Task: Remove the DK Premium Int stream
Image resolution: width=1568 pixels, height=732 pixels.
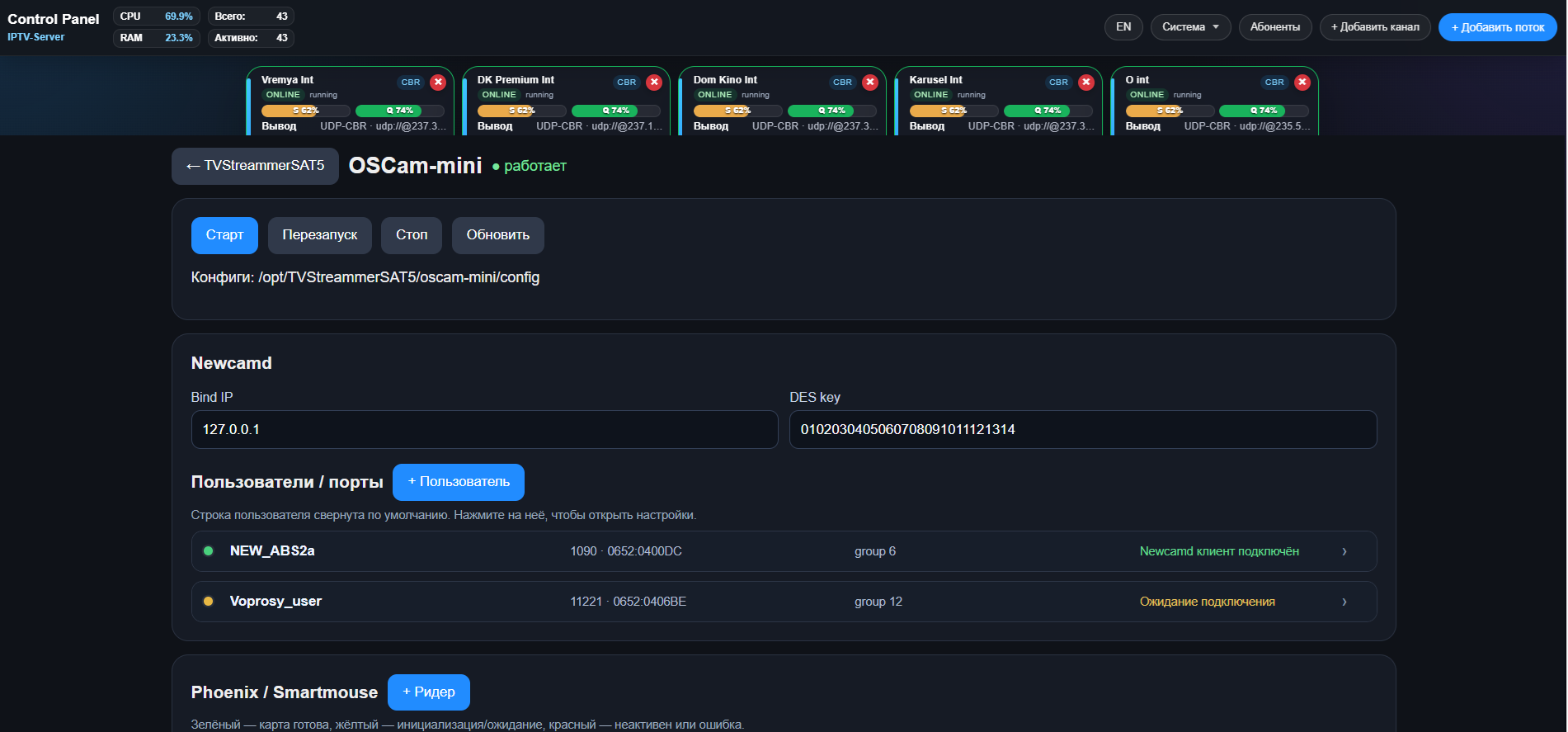Action: coord(654,82)
